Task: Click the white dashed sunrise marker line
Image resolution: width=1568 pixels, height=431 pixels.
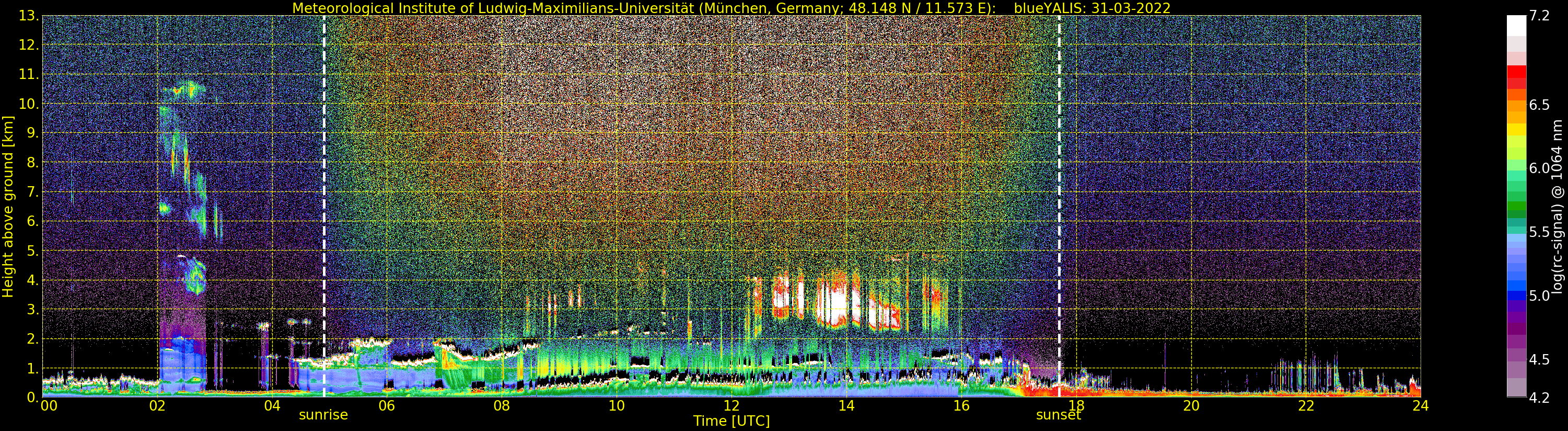Action: (x=324, y=206)
